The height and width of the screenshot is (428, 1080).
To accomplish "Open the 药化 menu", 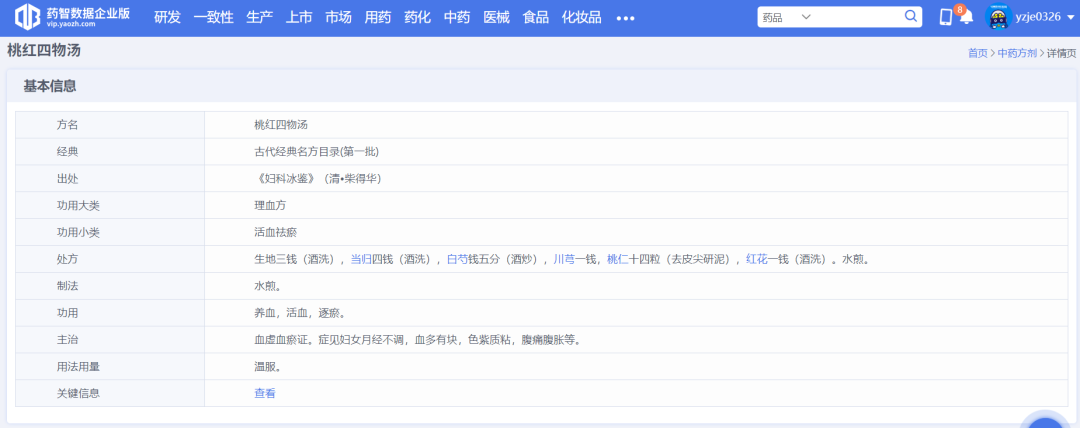I will point(417,18).
